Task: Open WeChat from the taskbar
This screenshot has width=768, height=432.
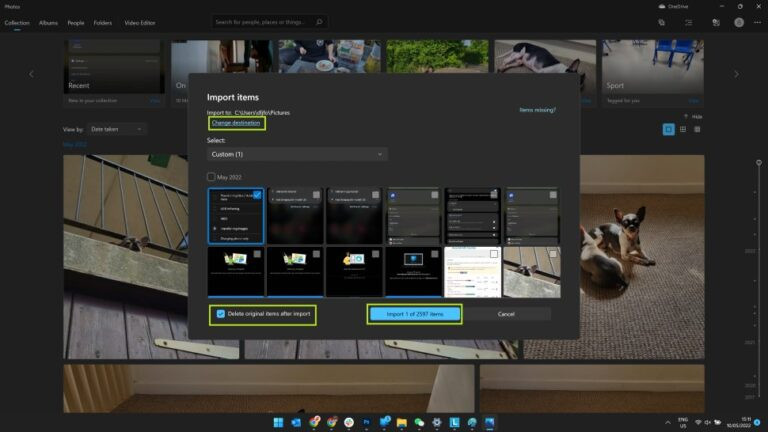Action: (419, 422)
